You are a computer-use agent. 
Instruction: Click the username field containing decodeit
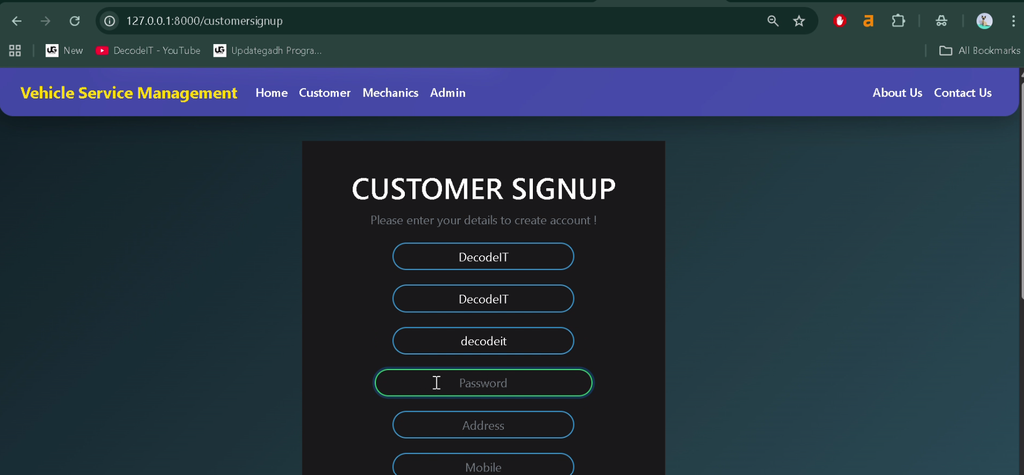[483, 341]
